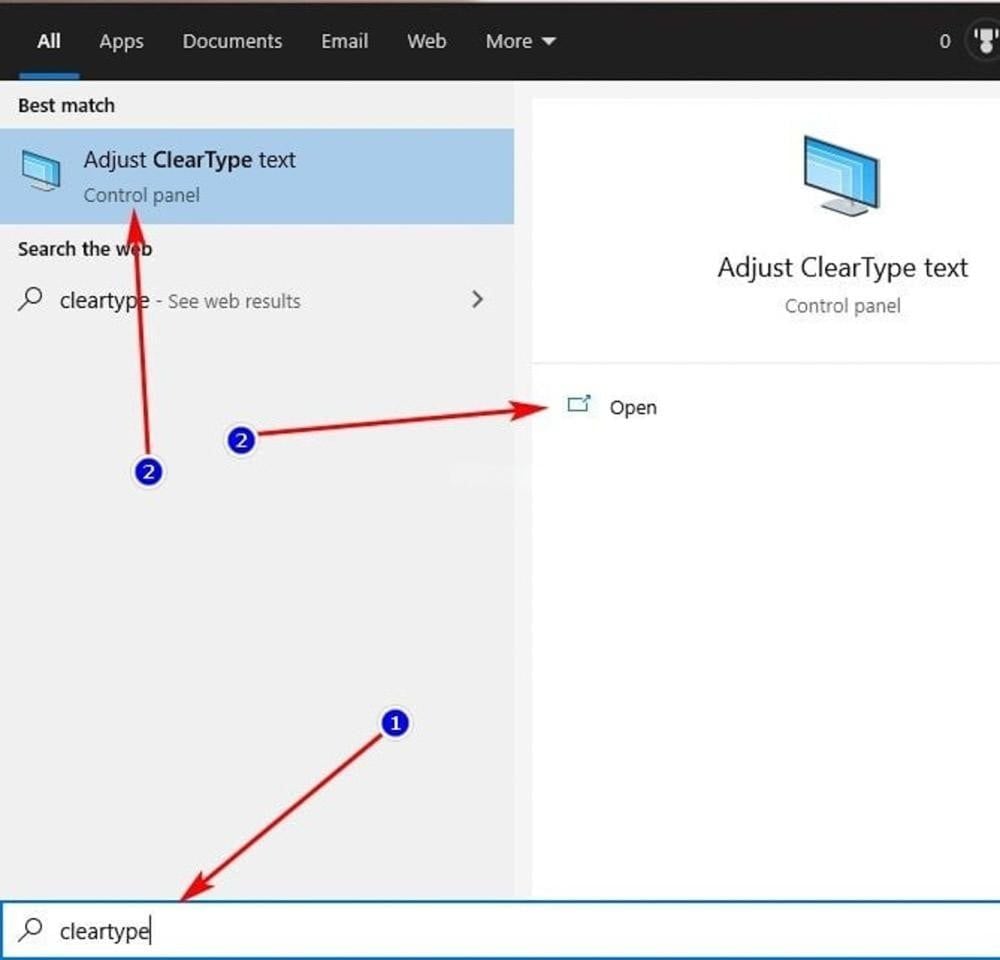Click Open to launch ClearType tuner
Screen dimensions: 1000x960
(x=633, y=408)
